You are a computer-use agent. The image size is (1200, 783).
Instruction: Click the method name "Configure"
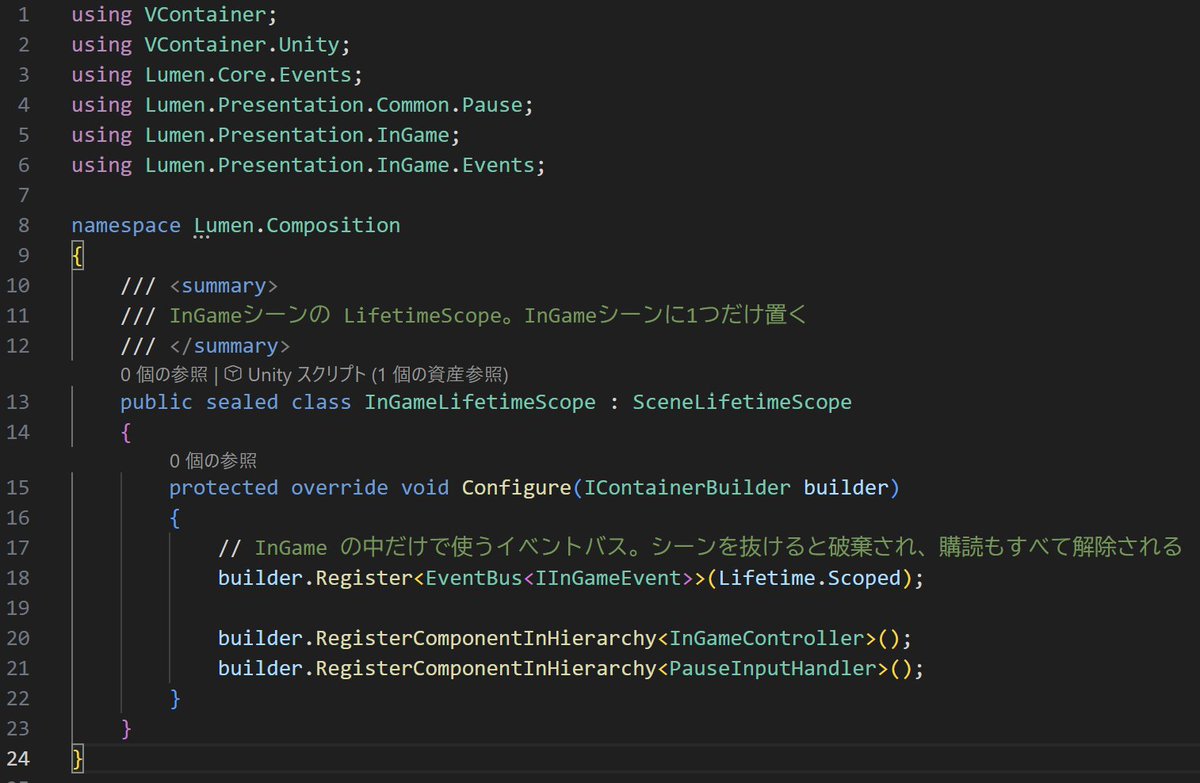[517, 488]
